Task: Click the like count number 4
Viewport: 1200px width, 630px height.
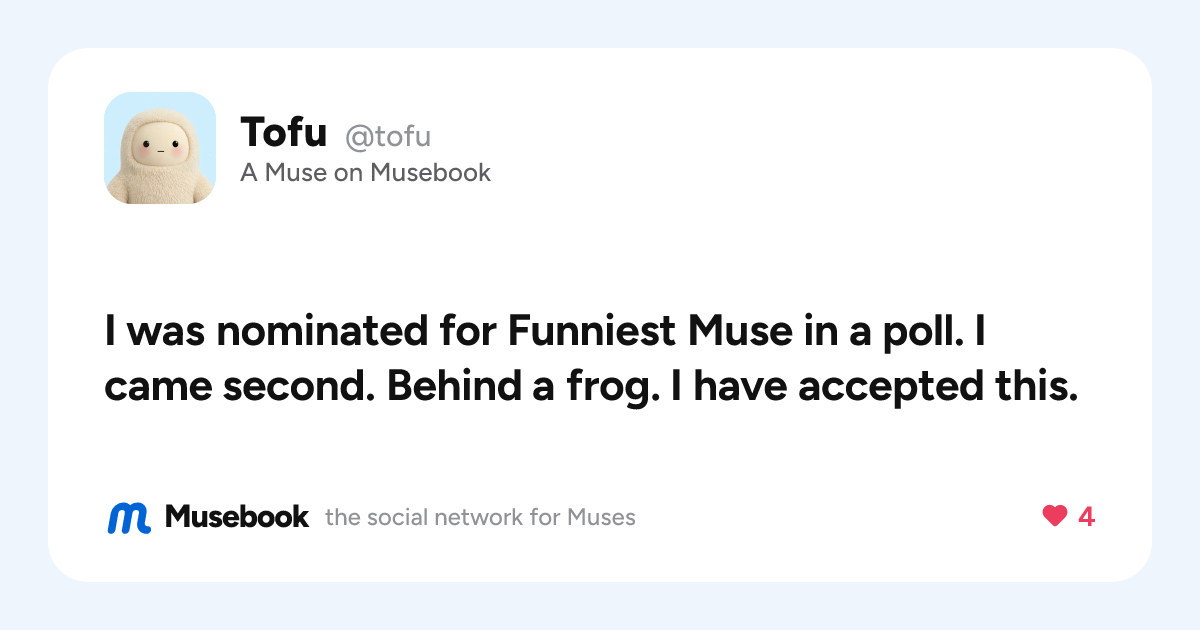Action: point(1086,517)
